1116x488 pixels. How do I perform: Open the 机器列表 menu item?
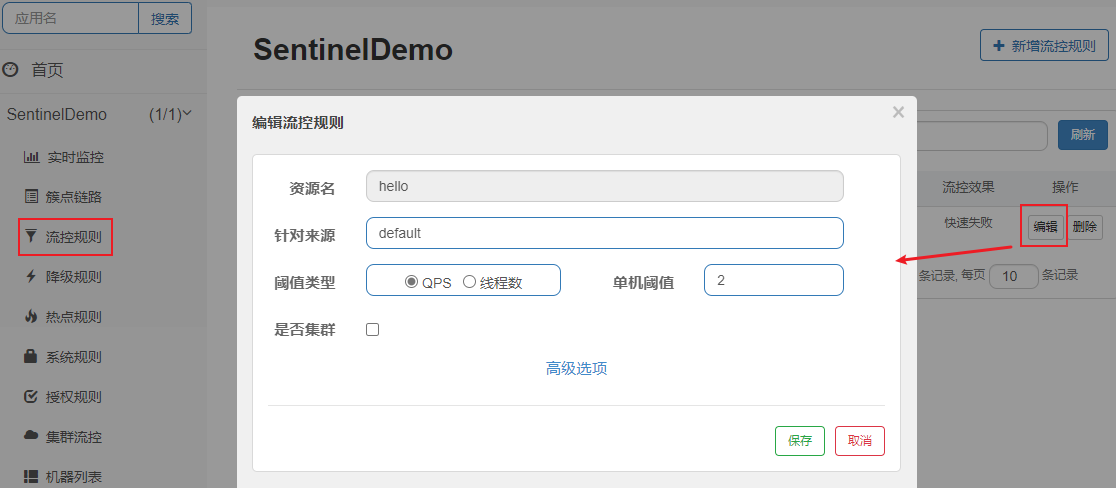coord(68,476)
